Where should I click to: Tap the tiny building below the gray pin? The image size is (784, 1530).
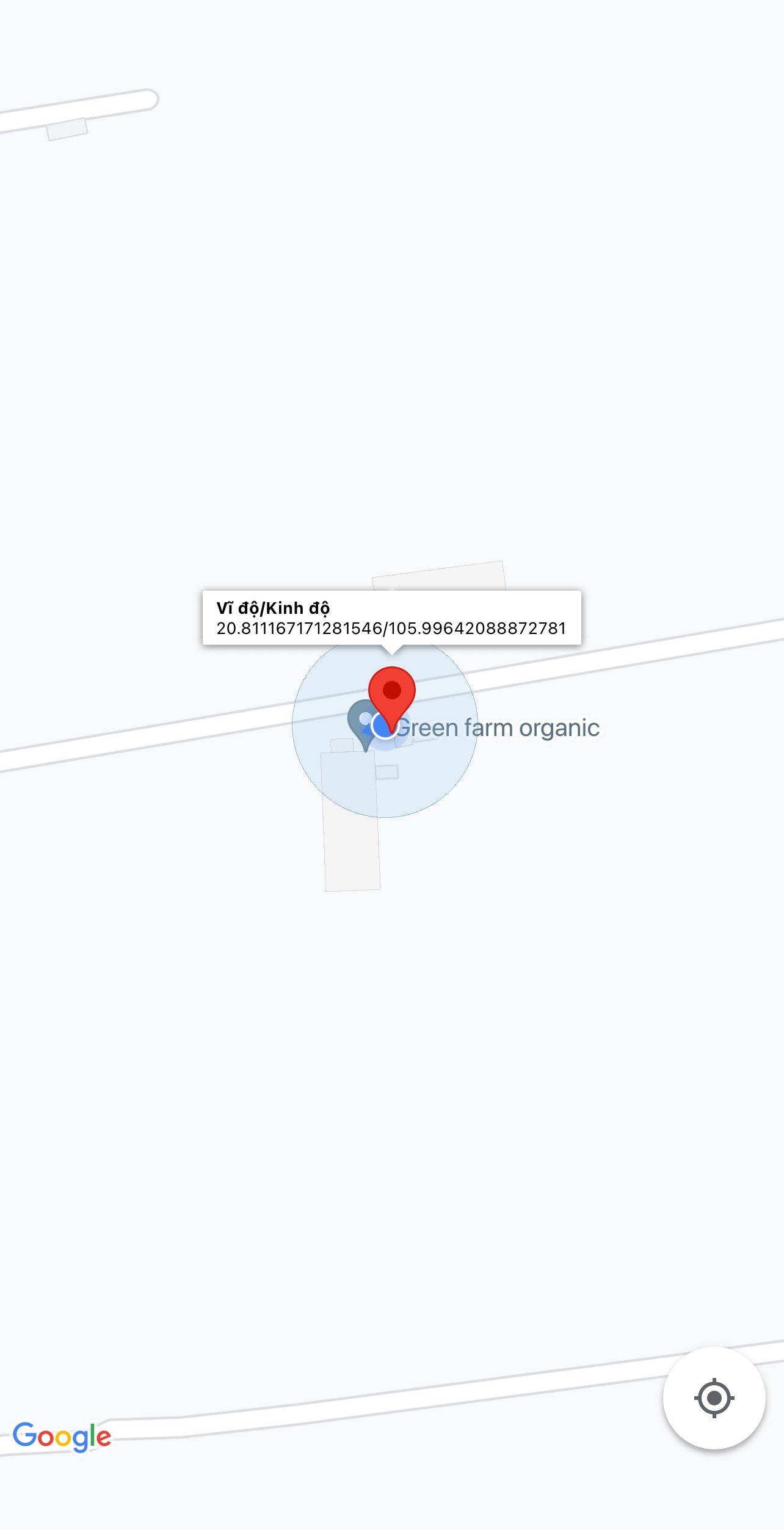(342, 746)
